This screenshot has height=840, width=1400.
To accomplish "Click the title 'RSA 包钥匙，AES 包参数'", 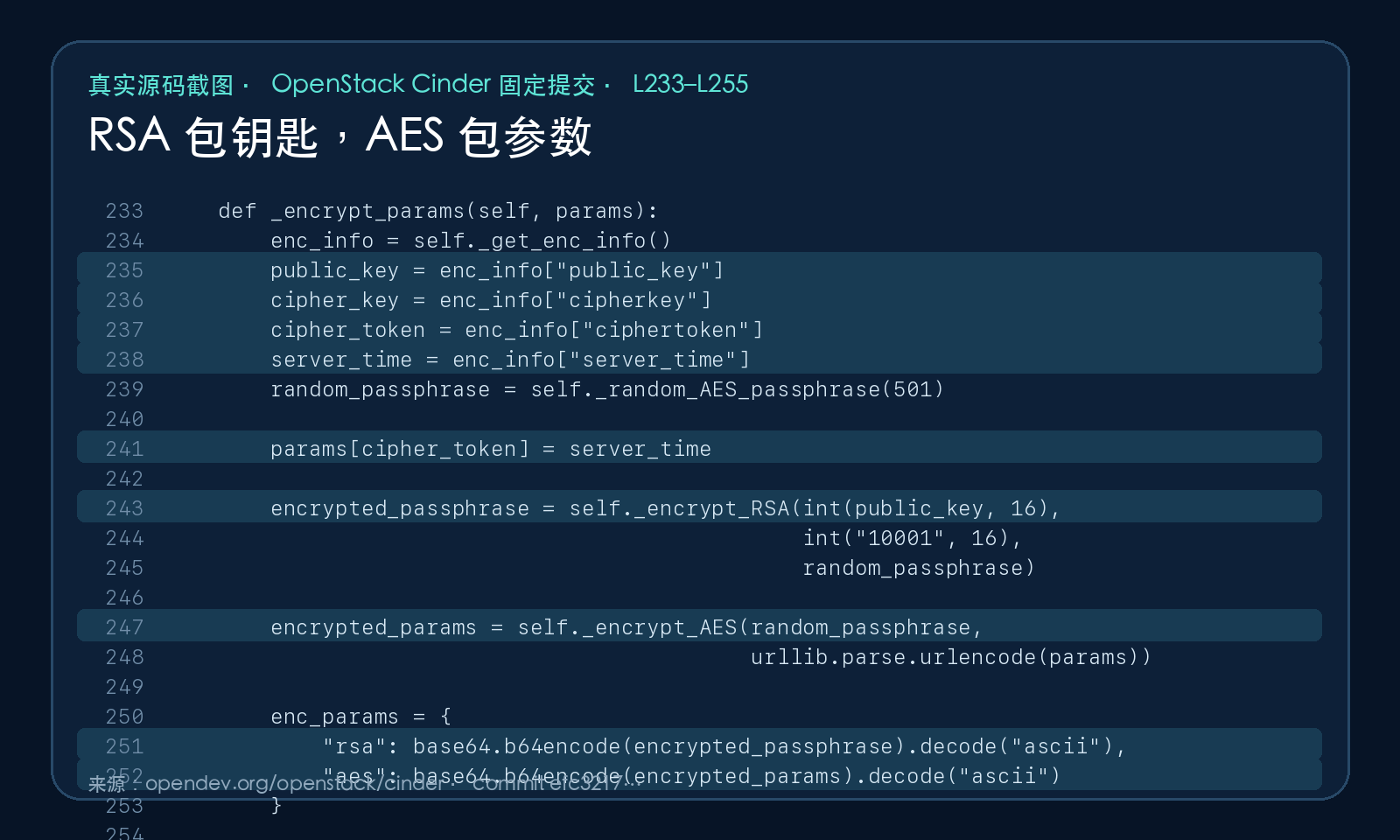I will point(339,136).
